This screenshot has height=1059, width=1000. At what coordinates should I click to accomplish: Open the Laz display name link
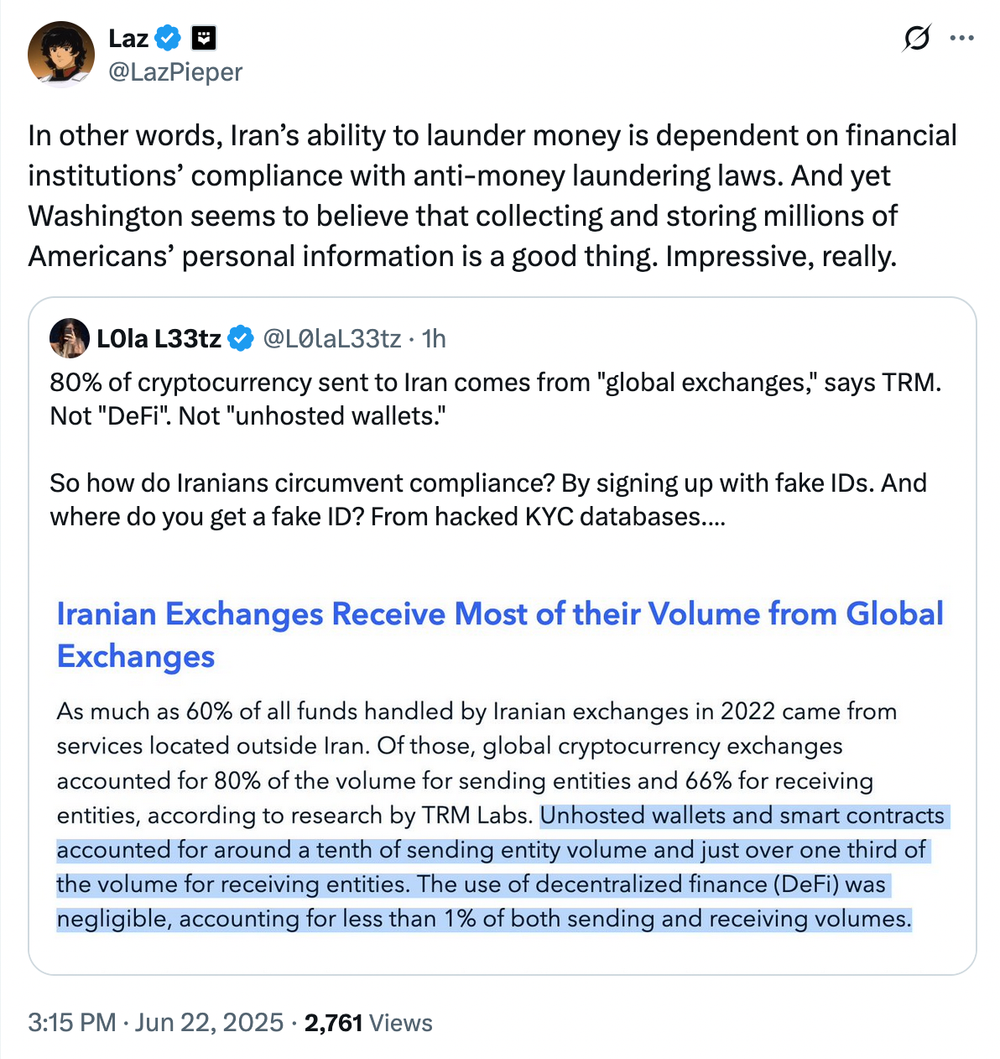point(128,40)
